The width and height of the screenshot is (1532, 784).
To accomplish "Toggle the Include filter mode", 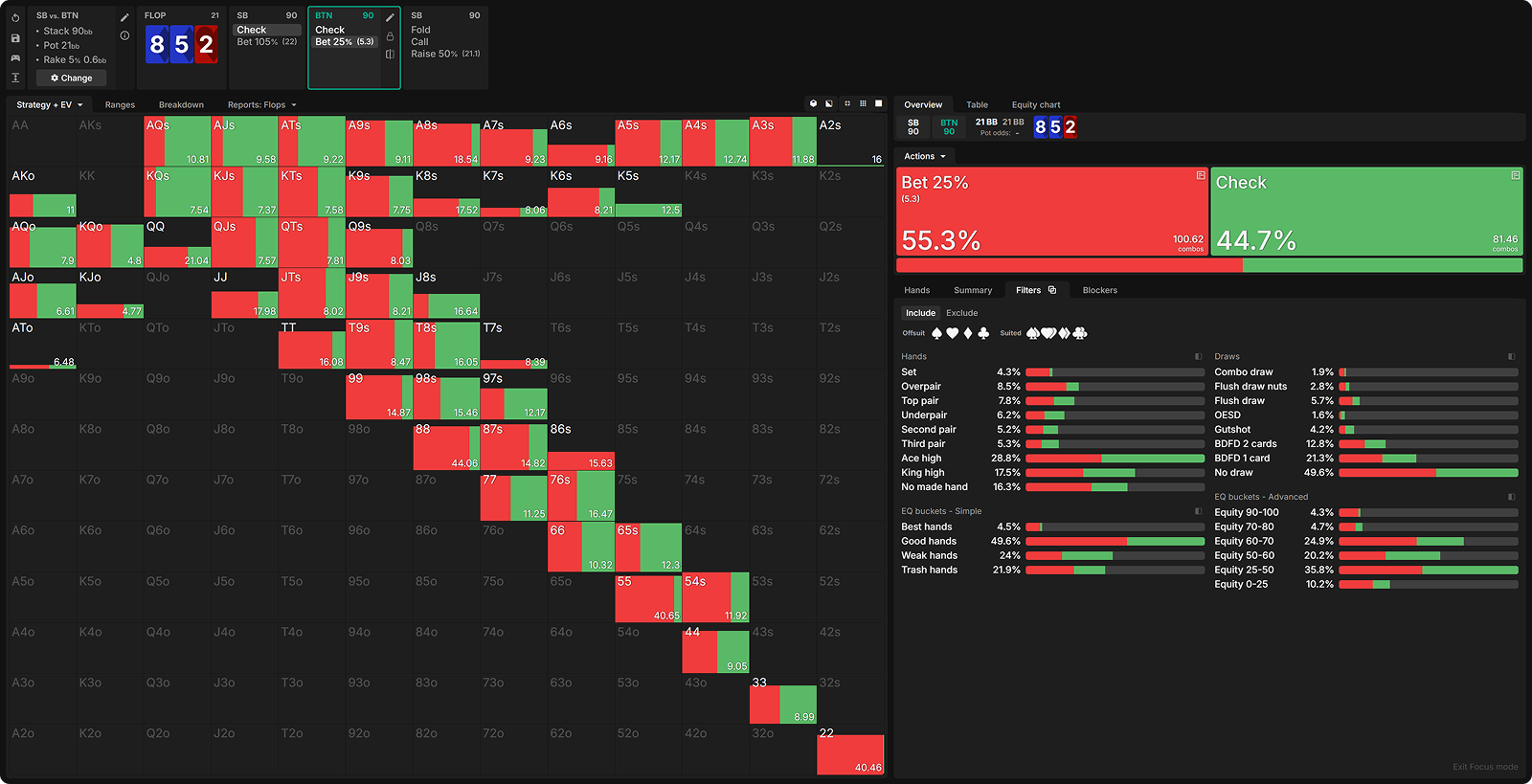I will pyautogui.click(x=920, y=313).
